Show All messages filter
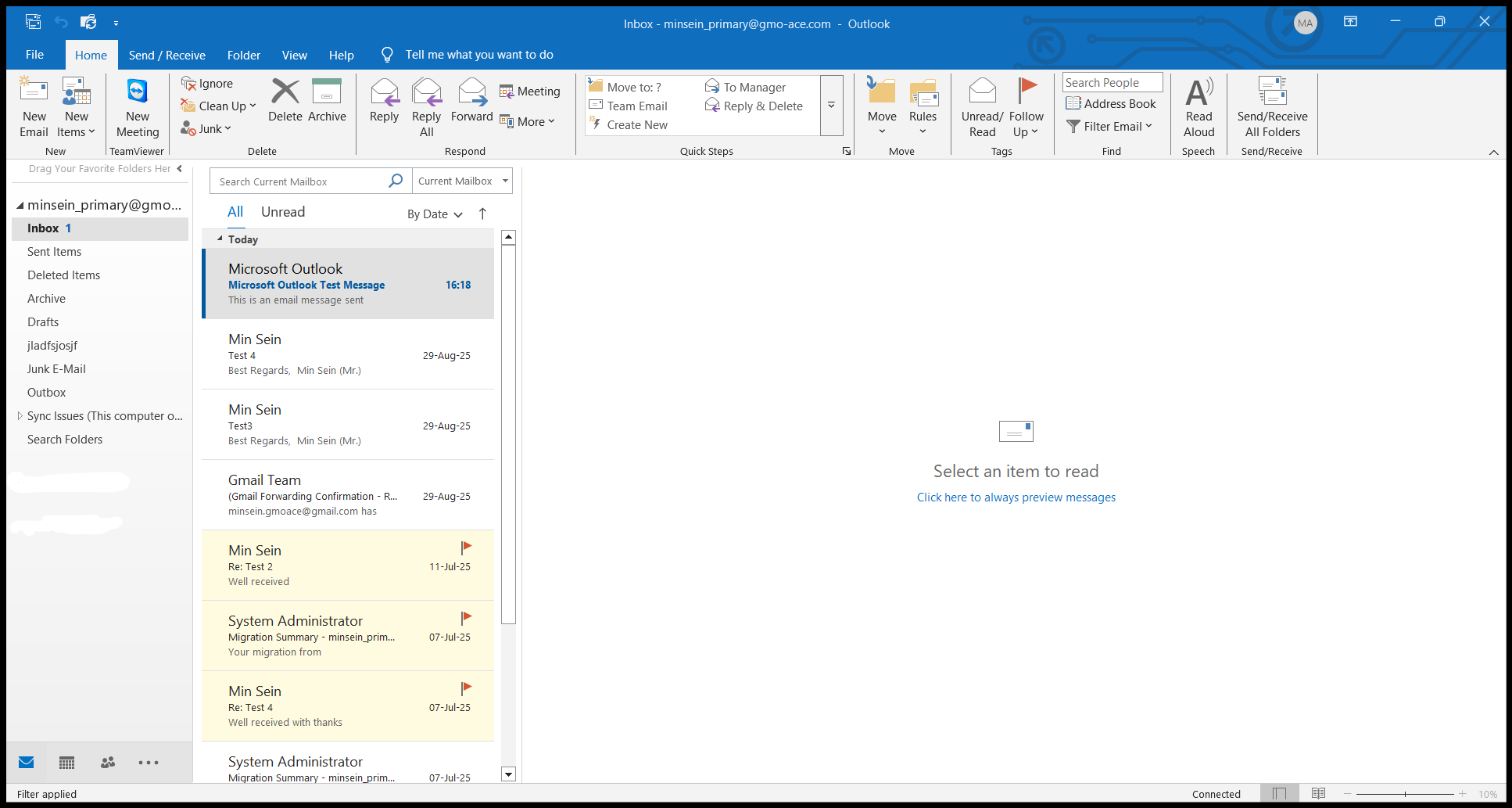The height and width of the screenshot is (808, 1512). pos(235,212)
